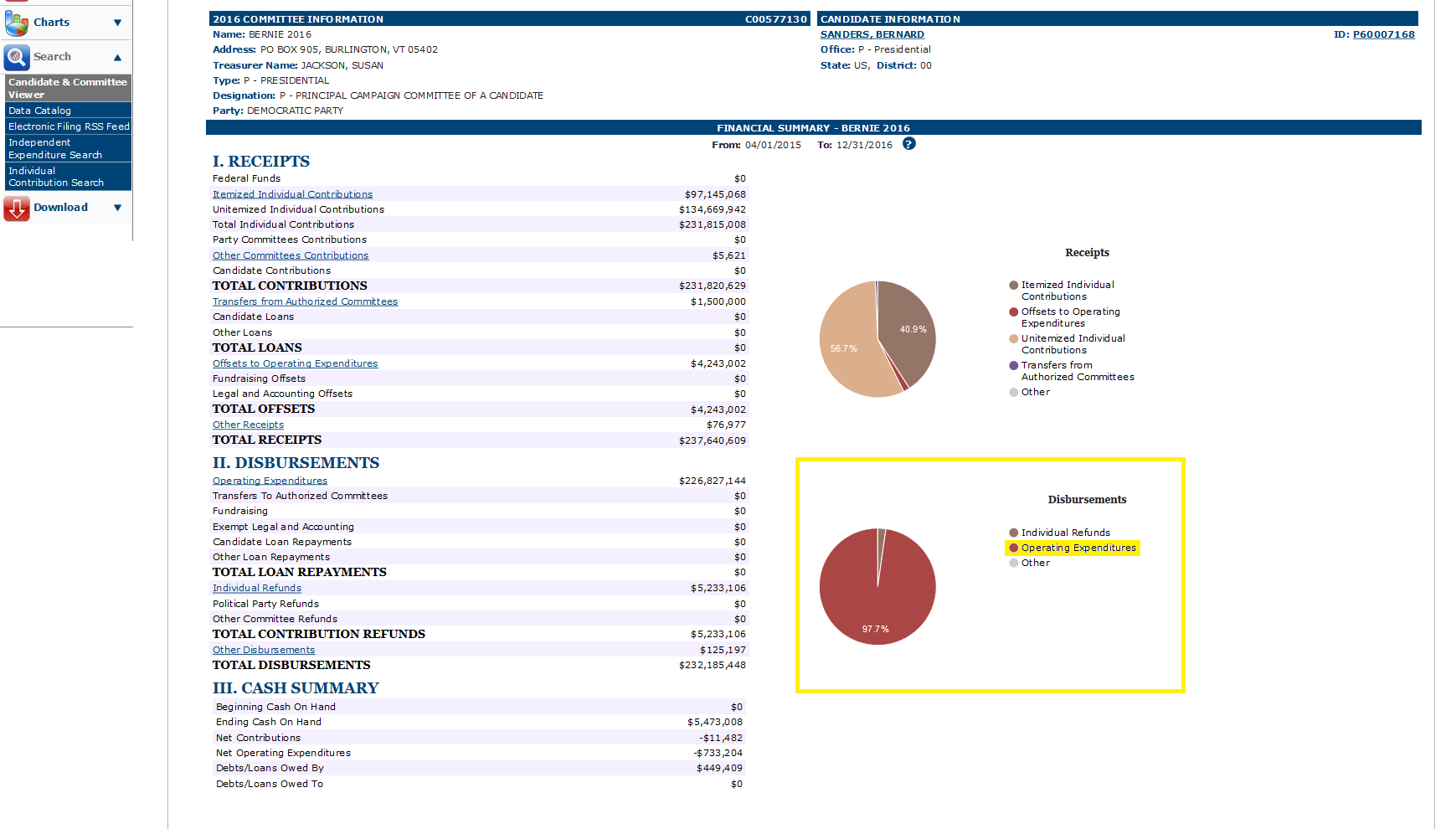Click the Download menu label
Image resolution: width=1456 pixels, height=829 pixels.
60,208
